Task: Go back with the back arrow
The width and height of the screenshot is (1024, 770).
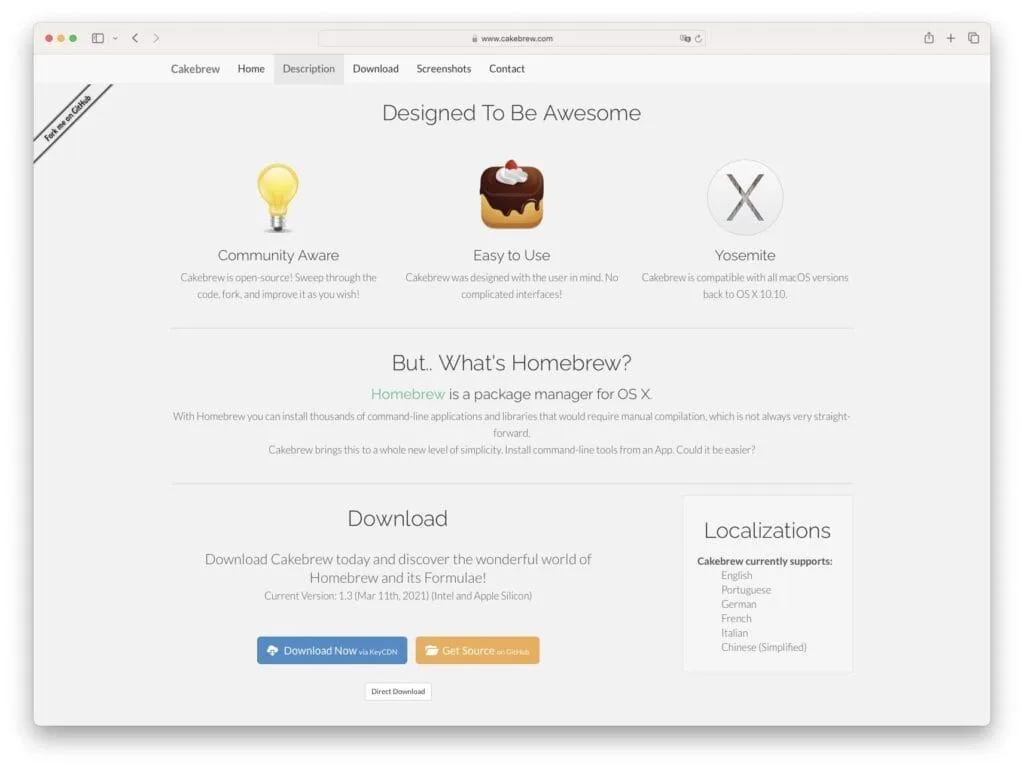Action: point(135,39)
